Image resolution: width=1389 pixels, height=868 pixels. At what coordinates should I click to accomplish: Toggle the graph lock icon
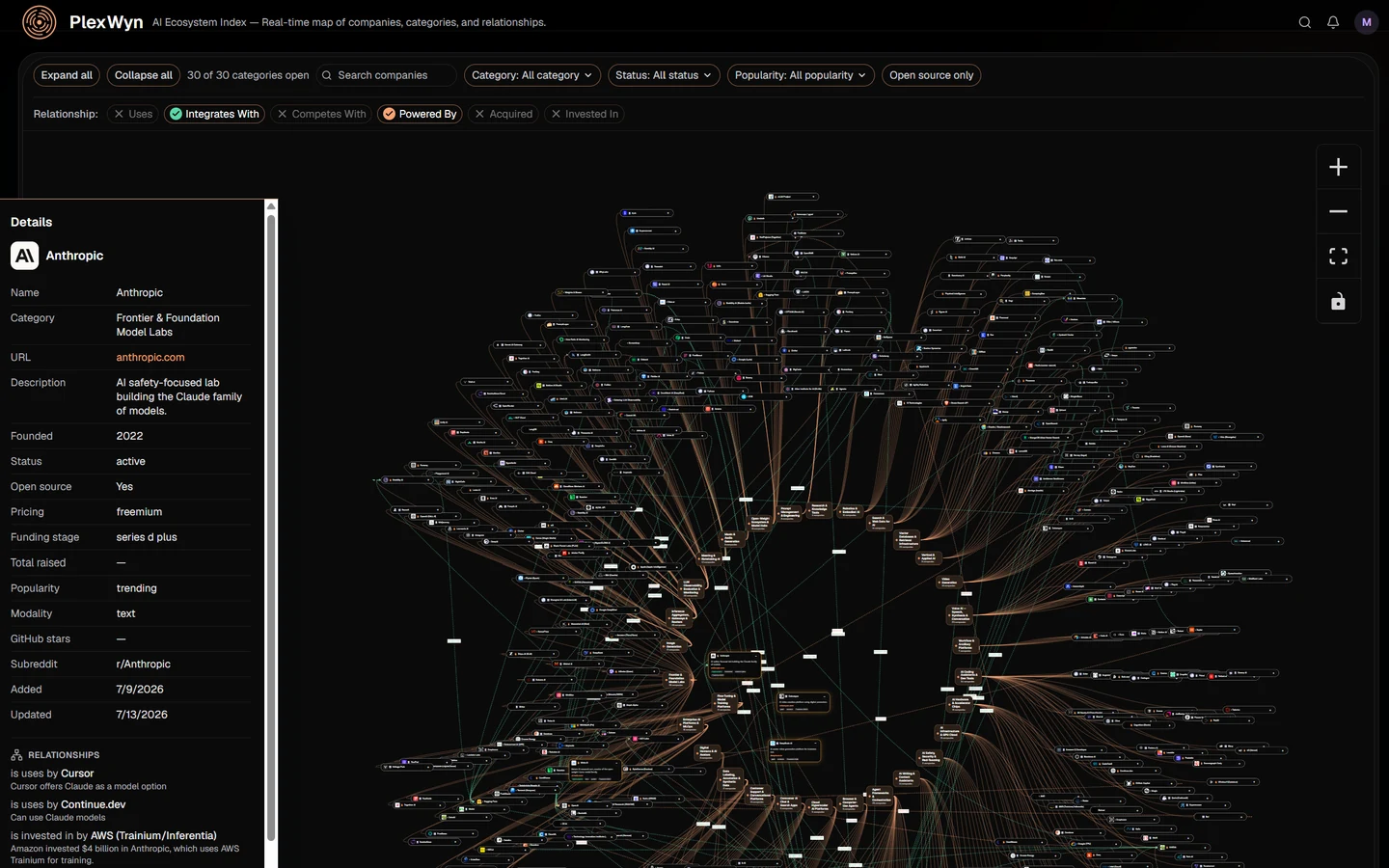(x=1338, y=302)
